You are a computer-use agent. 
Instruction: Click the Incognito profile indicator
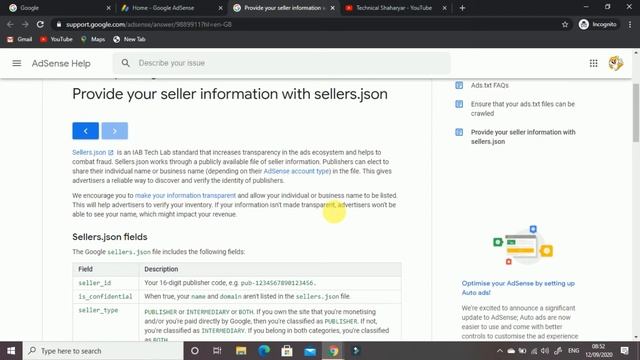pos(598,24)
